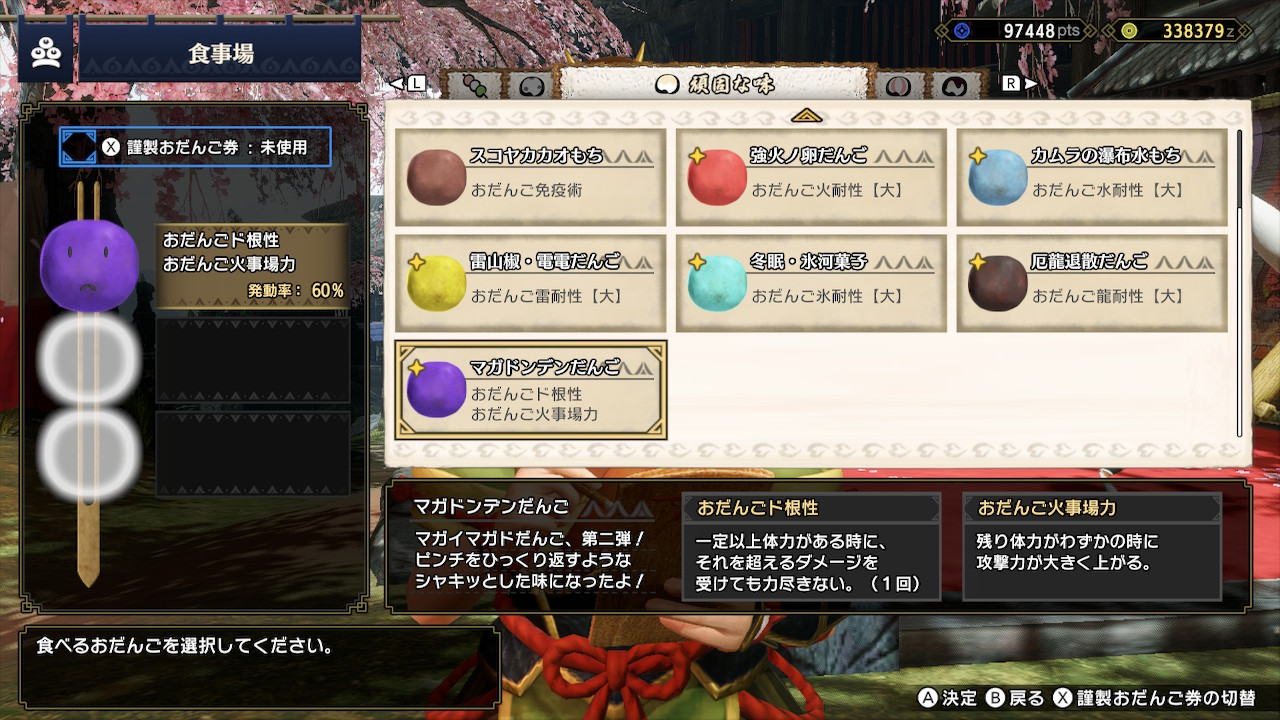
Task: Pick the dark 厄龍退散だんご dango
Action: tap(1092, 283)
